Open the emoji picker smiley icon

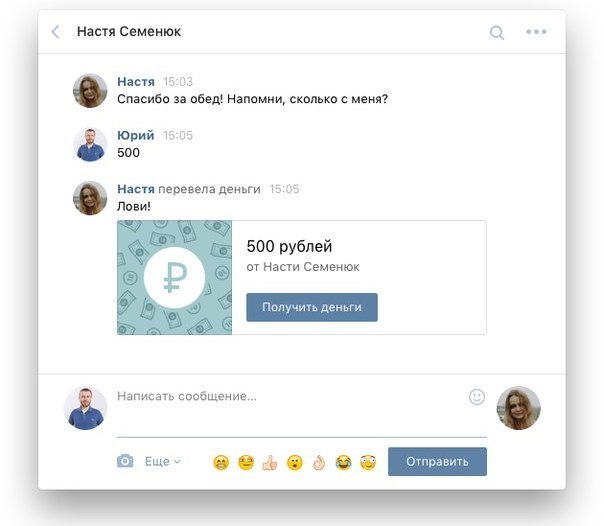tap(476, 397)
